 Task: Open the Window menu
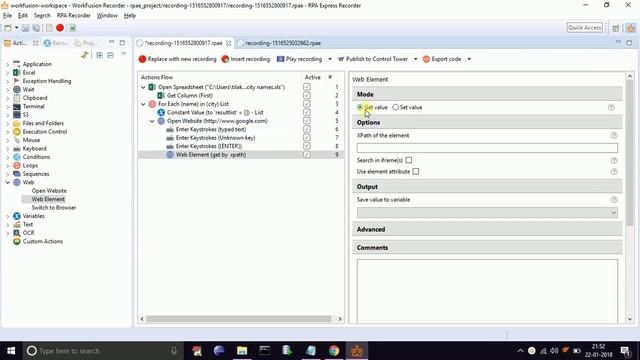point(107,16)
